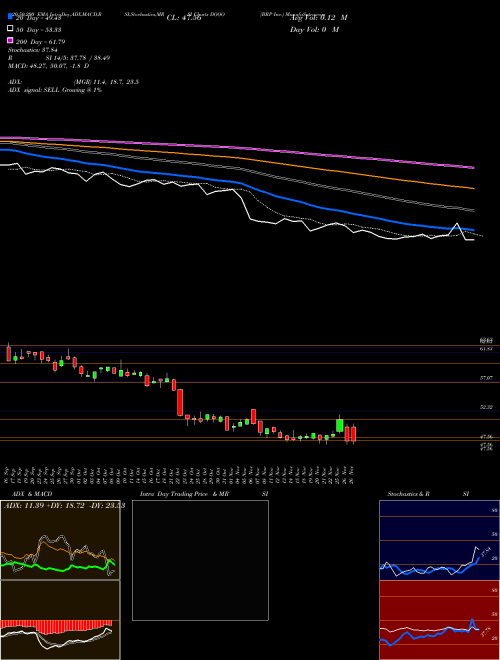This screenshot has height=660, width=500.
Task: Click the 57.07 price axis label
Action: click(486, 378)
